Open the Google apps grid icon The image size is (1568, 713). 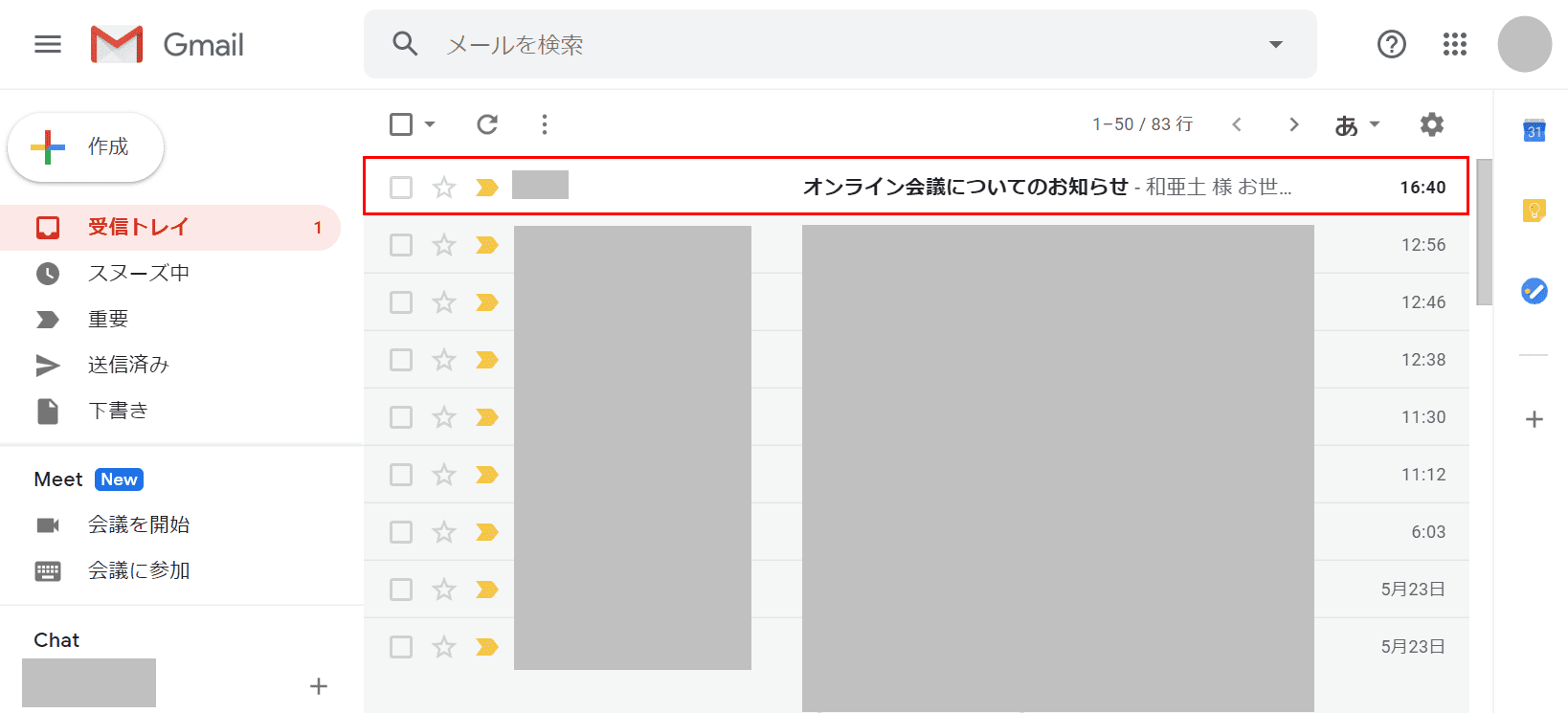(x=1455, y=44)
